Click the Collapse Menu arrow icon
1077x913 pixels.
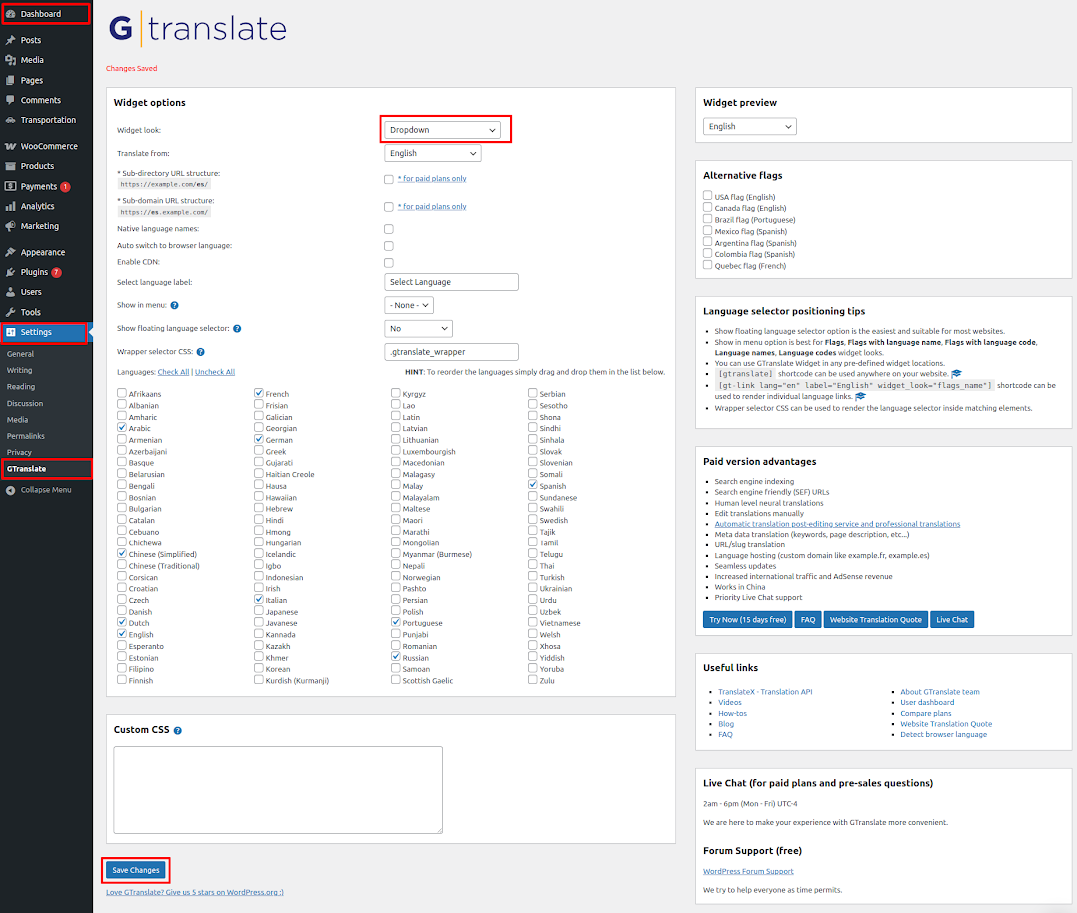(10, 490)
